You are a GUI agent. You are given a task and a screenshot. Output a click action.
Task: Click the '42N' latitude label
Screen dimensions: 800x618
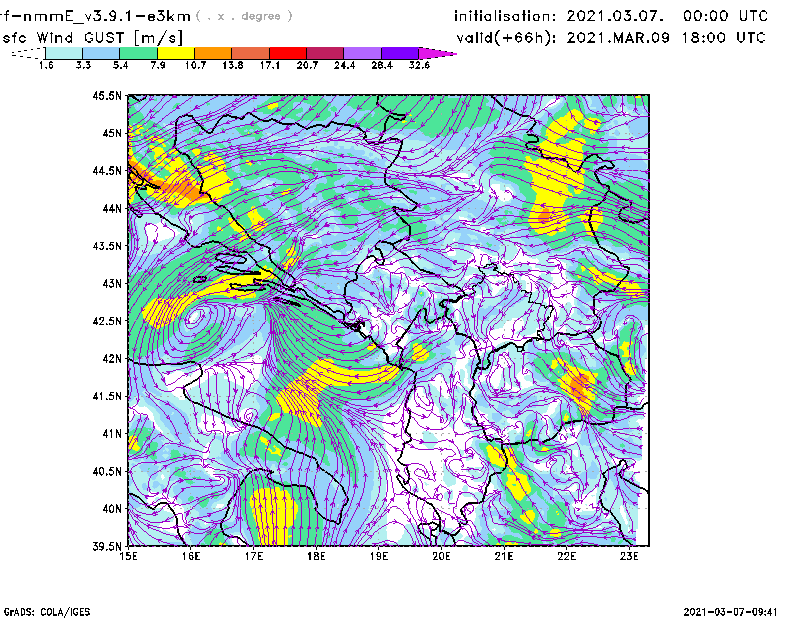(112, 358)
